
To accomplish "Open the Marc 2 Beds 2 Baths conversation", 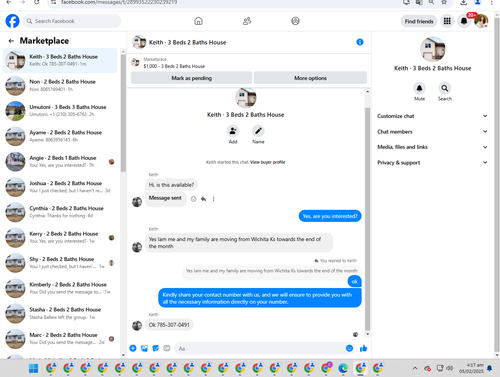I will [x=60, y=339].
